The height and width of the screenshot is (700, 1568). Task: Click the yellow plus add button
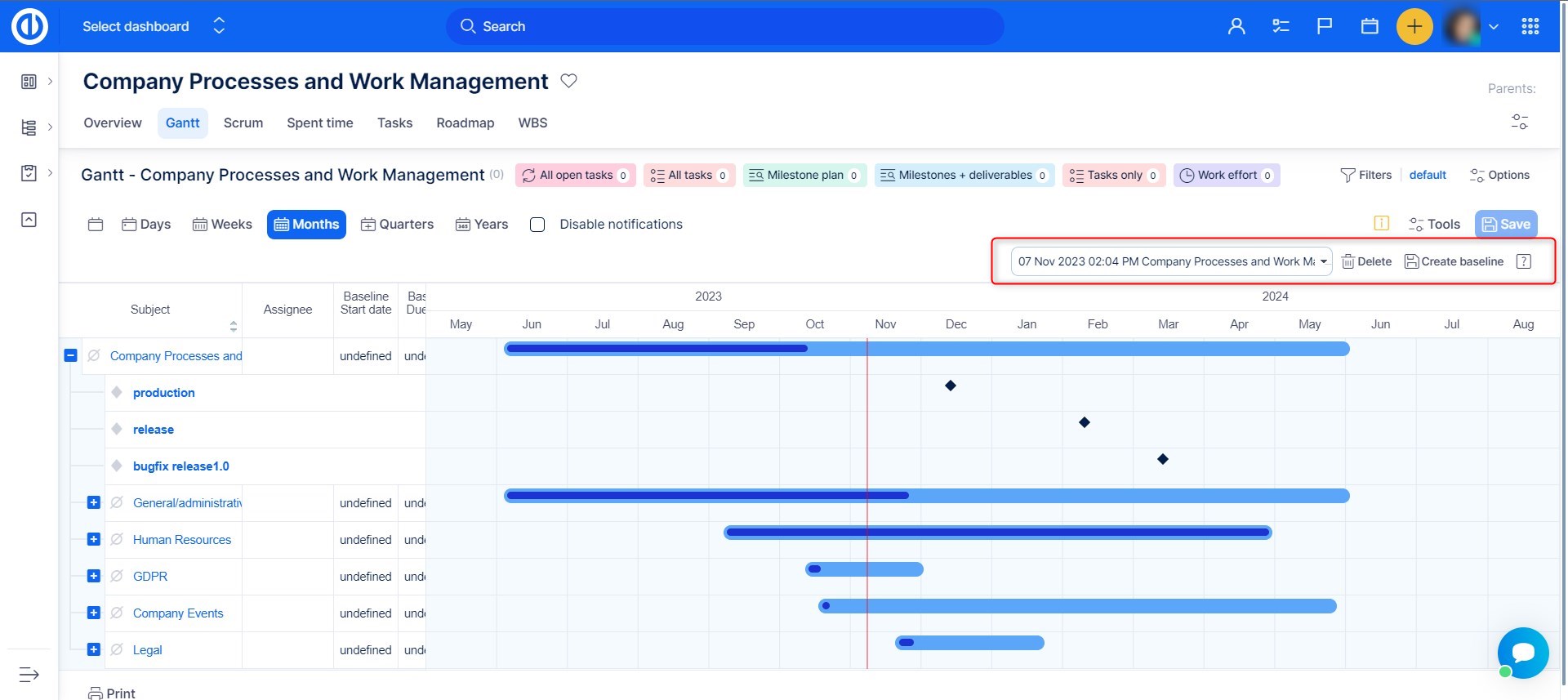[x=1414, y=26]
